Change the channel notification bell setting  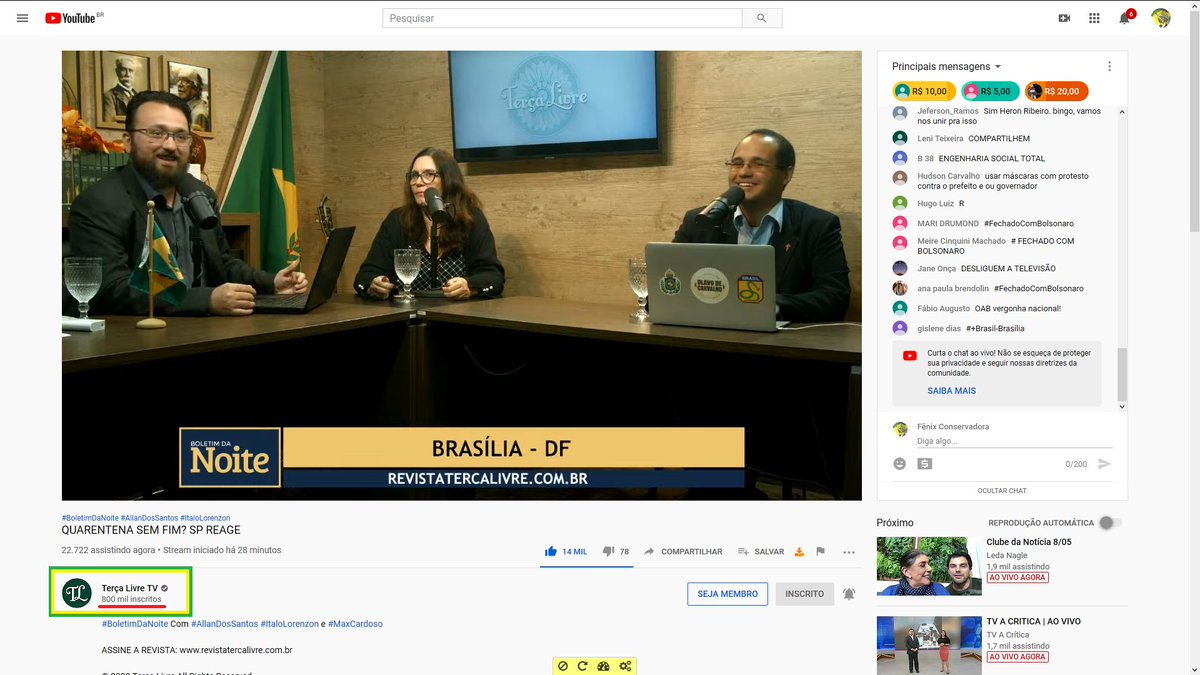click(849, 594)
